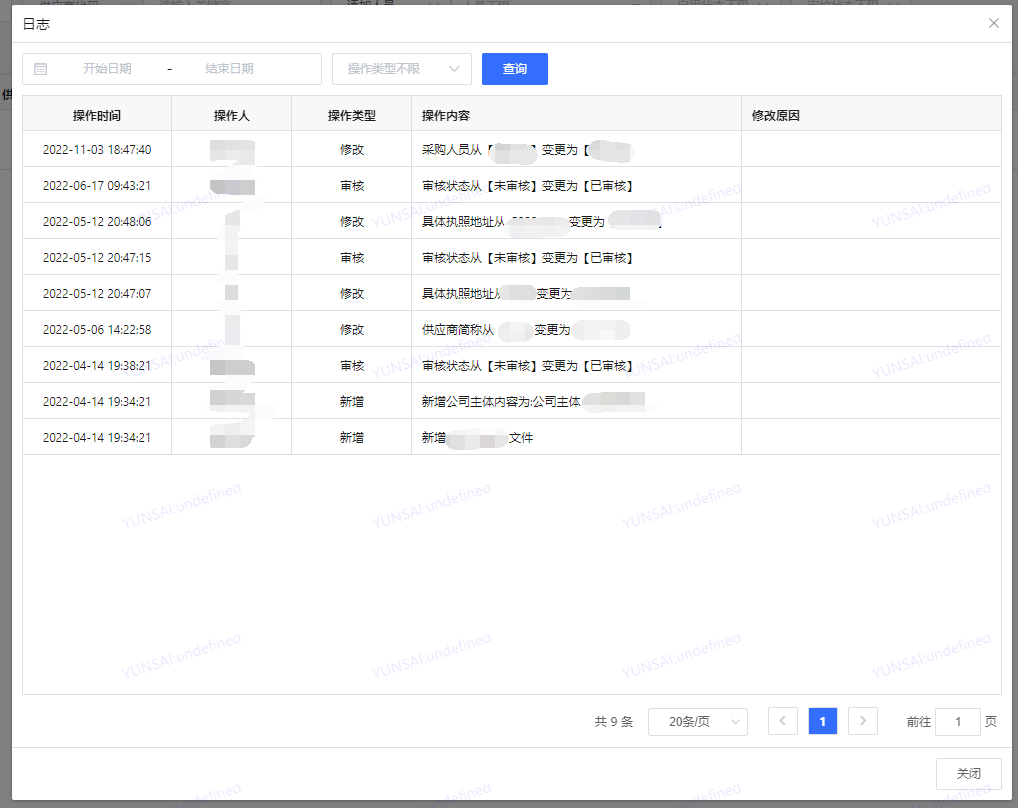This screenshot has width=1018, height=808.
Task: Select the 2022-11-03 18:47:40 log row
Action: tap(97, 150)
